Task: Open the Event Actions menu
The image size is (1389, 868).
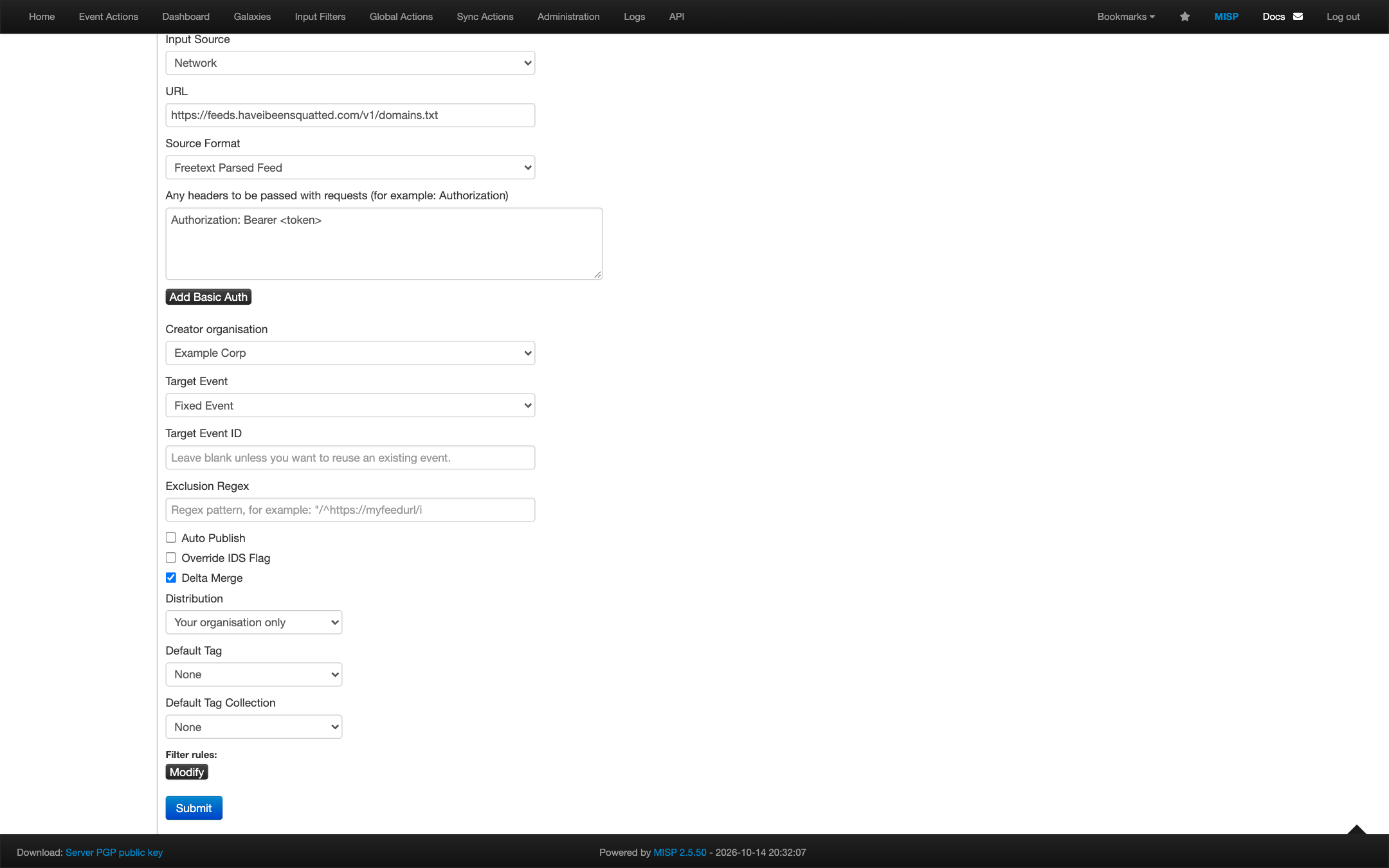Action: point(109,17)
